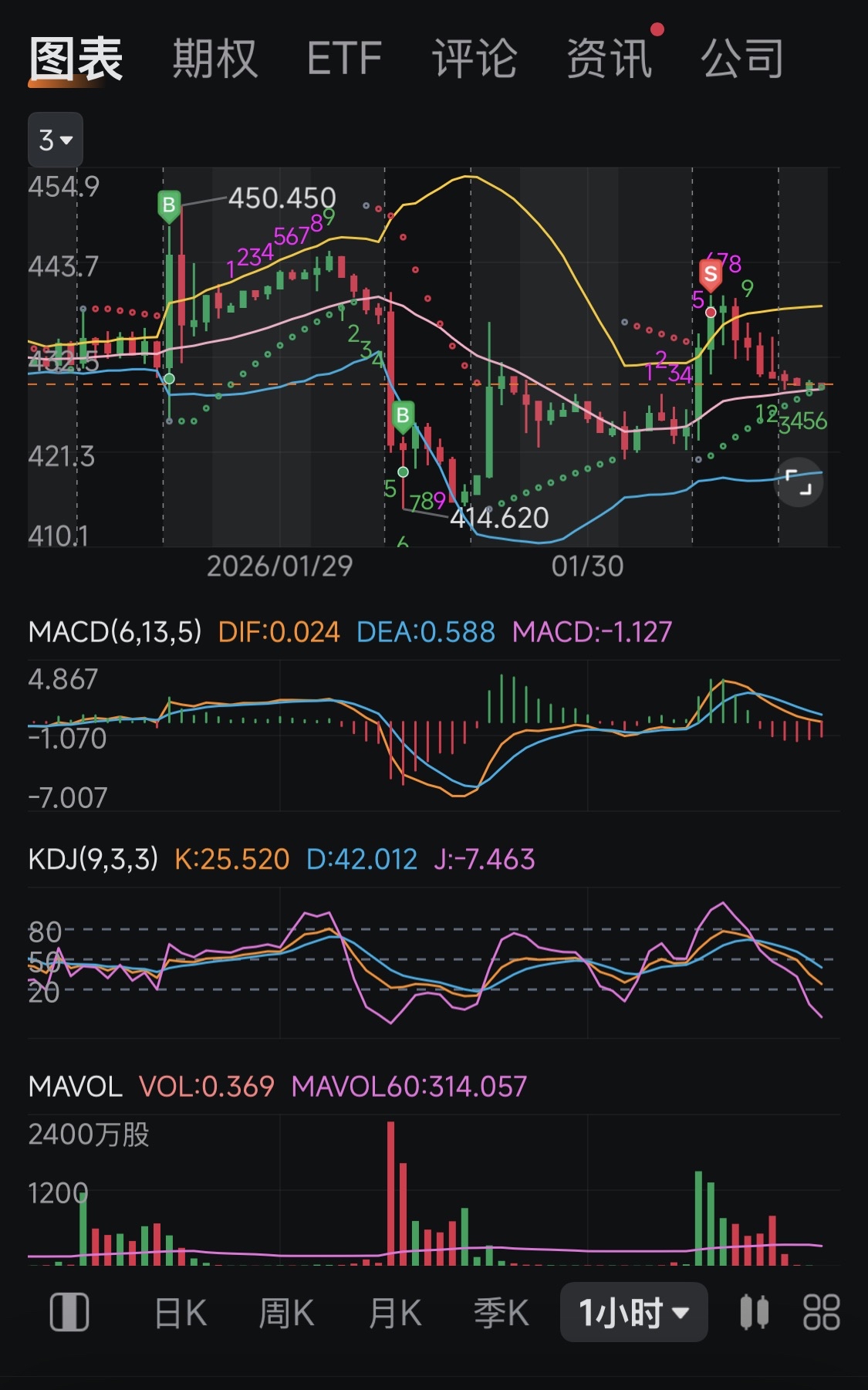Tap the DEA:0.588 value

pos(425,632)
